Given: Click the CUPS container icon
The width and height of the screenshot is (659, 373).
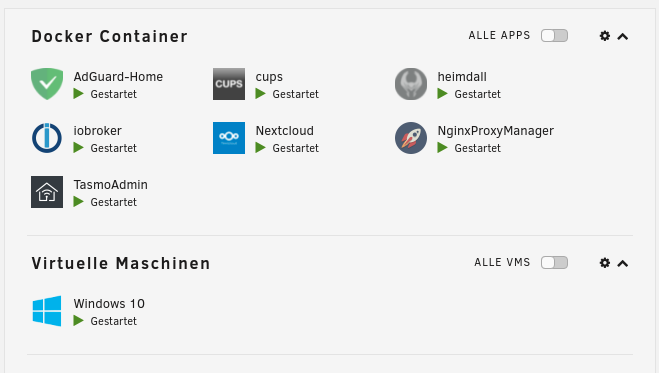Looking at the screenshot, I should [x=229, y=84].
